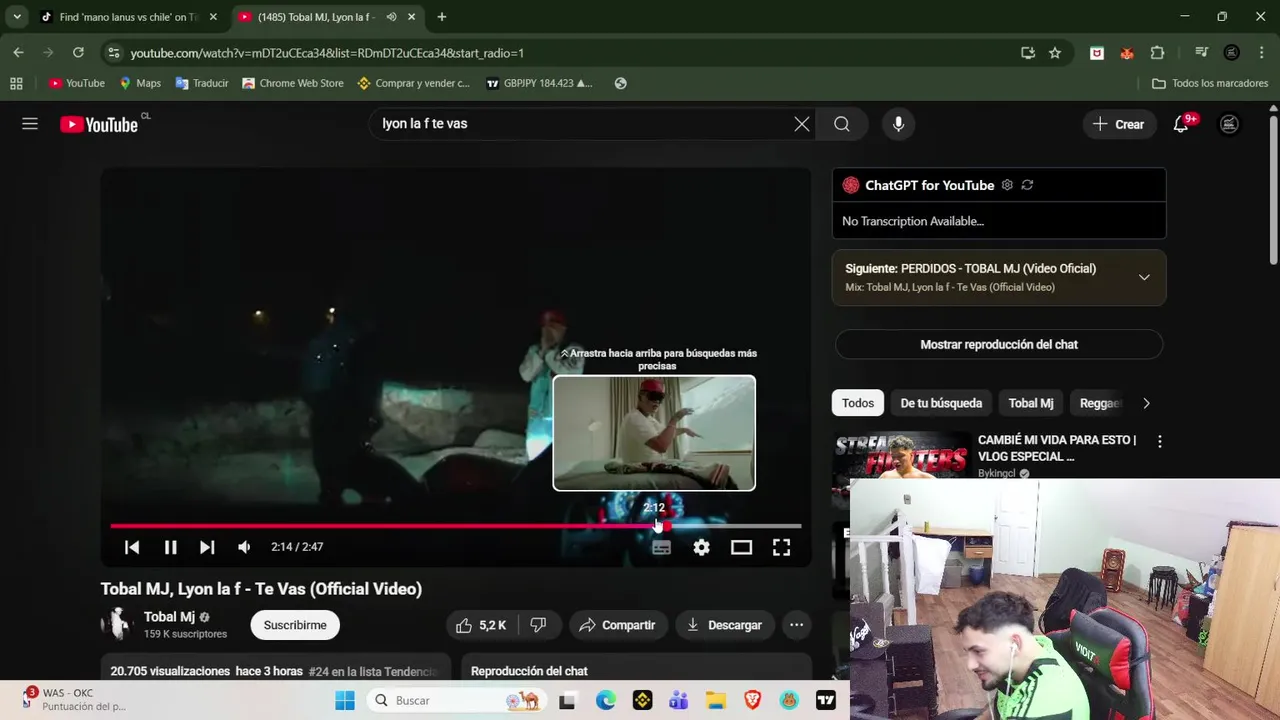Toggle subtitles on the video player
The image size is (1280, 720).
pos(661,547)
